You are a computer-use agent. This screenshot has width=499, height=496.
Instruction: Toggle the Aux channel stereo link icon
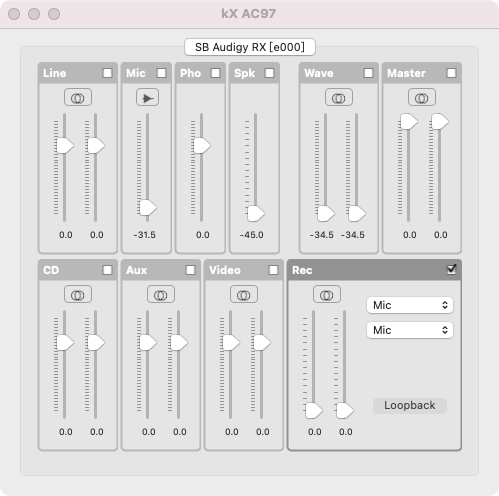click(x=161, y=294)
